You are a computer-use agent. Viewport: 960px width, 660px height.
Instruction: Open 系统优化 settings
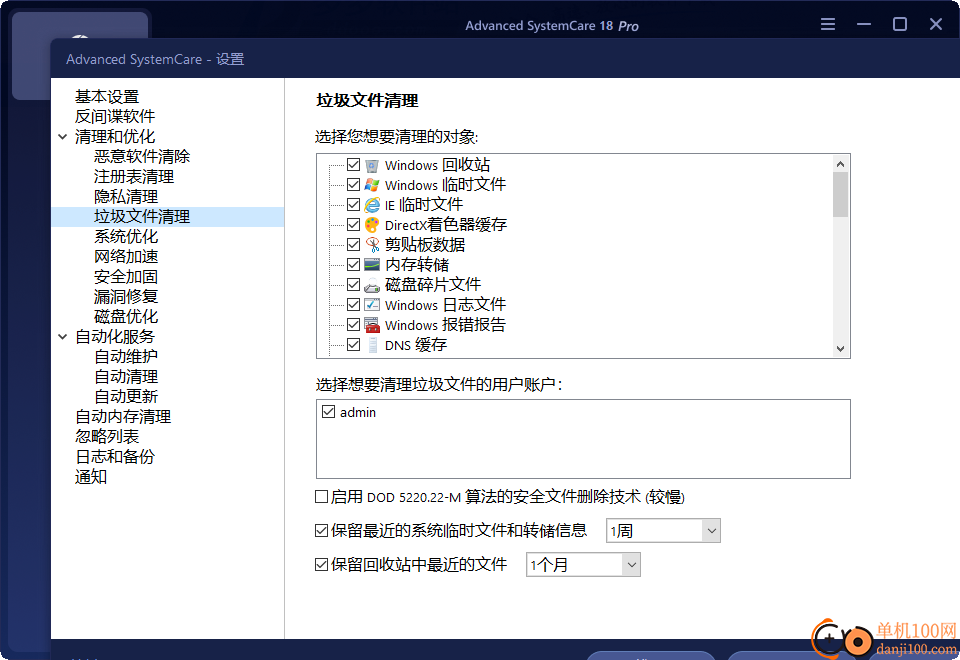tap(126, 236)
